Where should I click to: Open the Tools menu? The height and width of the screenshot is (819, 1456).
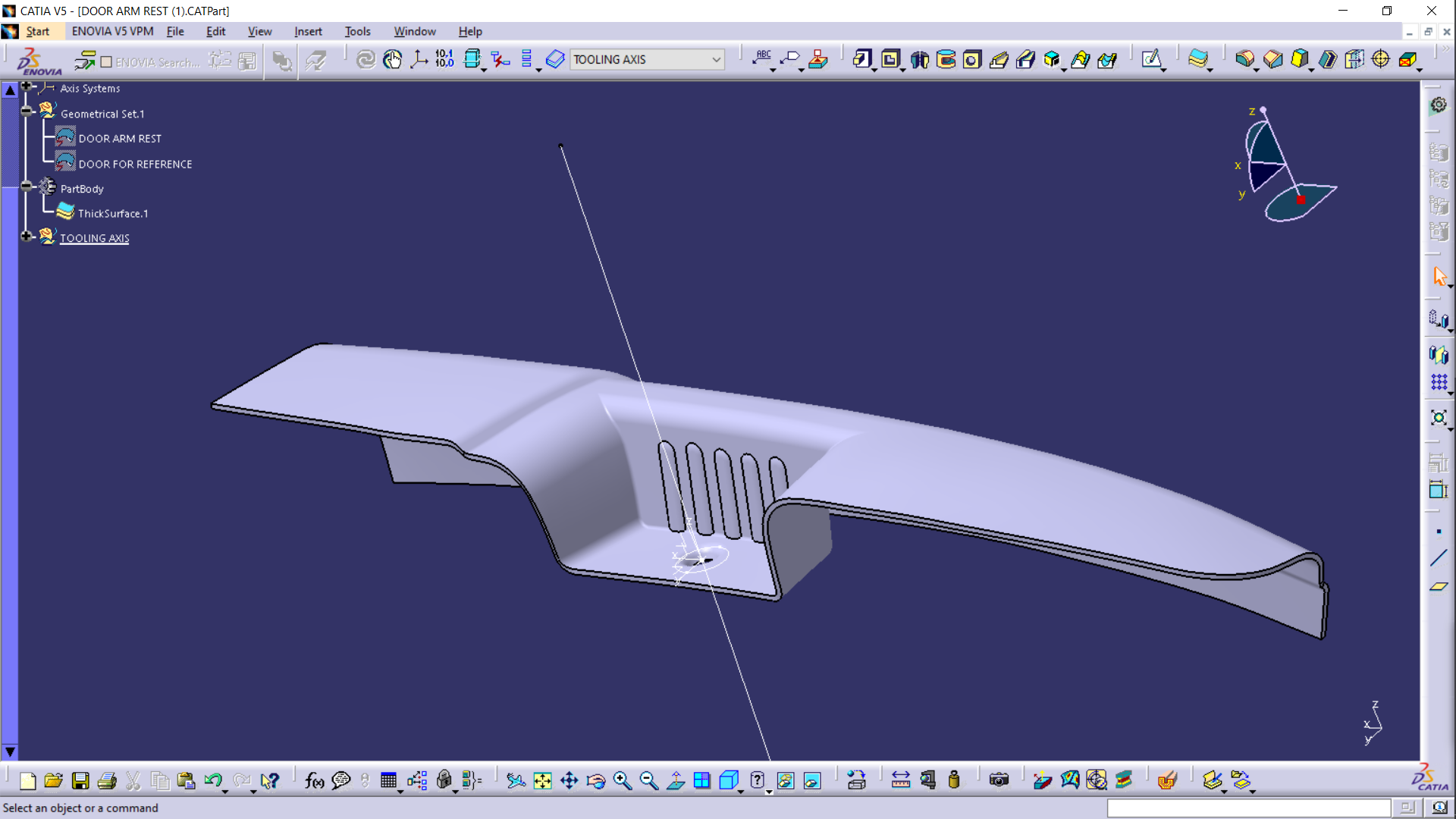point(357,31)
